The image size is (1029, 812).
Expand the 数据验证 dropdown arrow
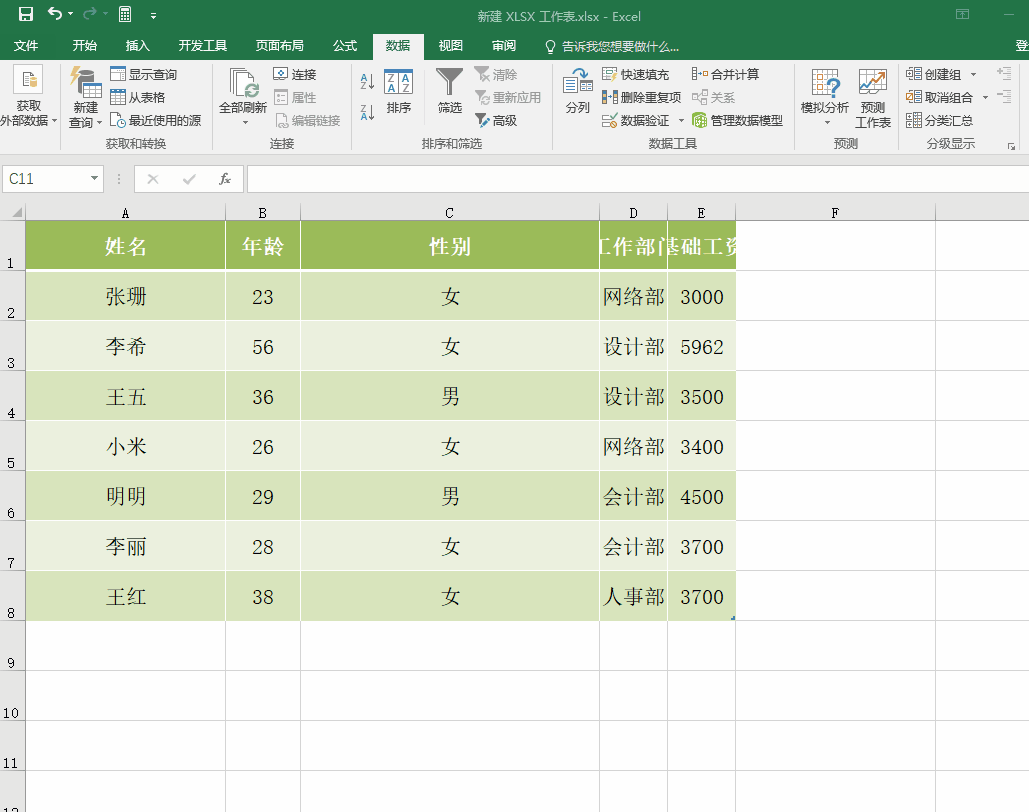point(681,121)
